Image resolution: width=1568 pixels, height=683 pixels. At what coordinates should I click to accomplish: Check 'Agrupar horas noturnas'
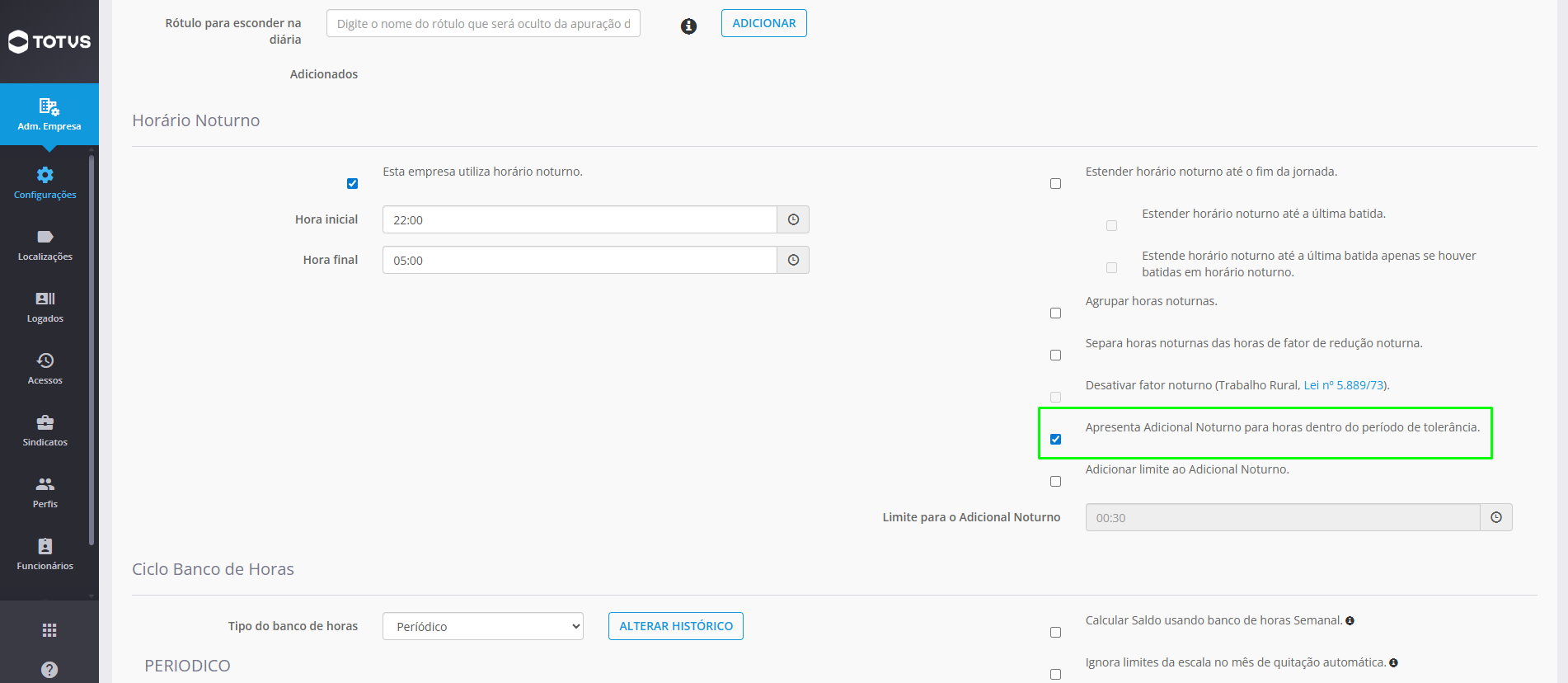pyautogui.click(x=1055, y=313)
